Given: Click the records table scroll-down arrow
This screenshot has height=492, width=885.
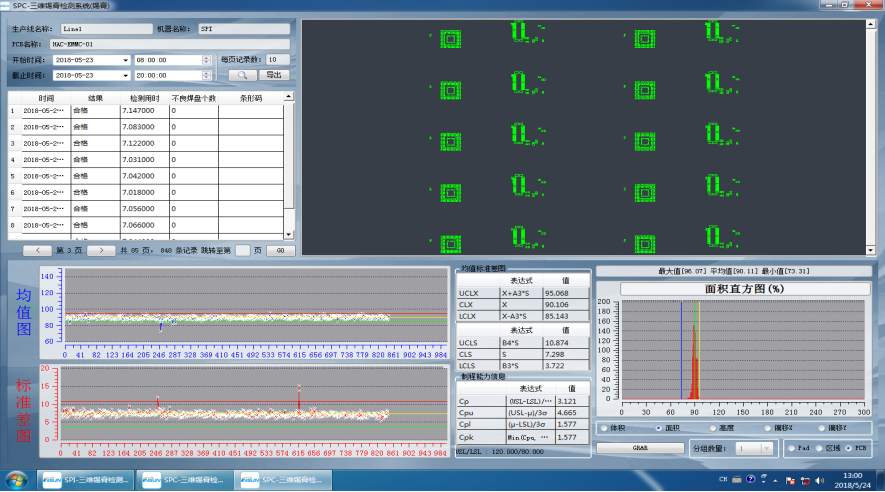Looking at the screenshot, I should (x=288, y=235).
